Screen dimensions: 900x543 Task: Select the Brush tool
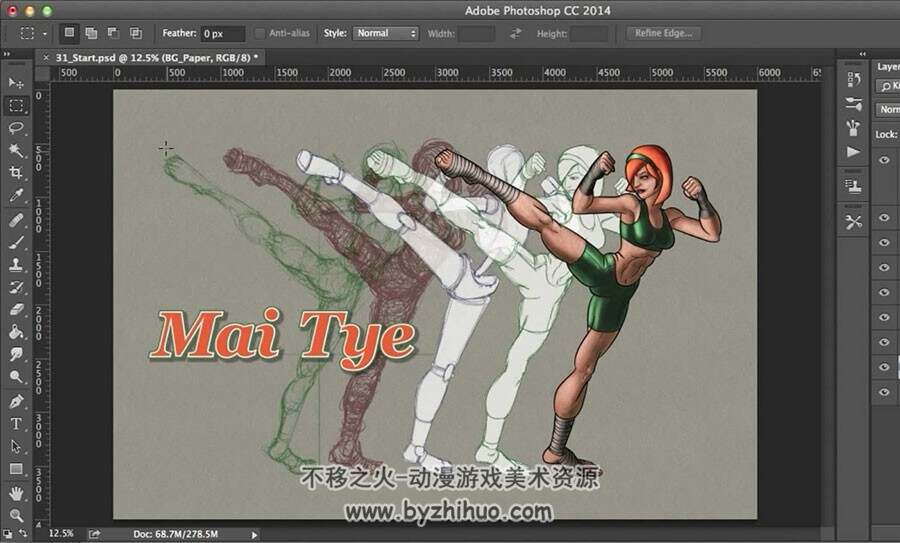pos(15,242)
